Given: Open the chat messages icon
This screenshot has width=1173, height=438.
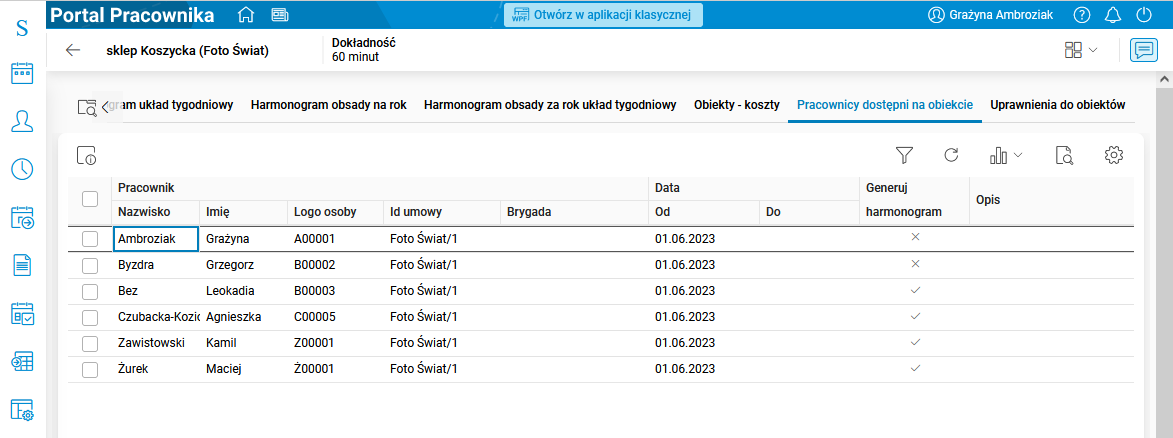Looking at the screenshot, I should pos(1144,50).
